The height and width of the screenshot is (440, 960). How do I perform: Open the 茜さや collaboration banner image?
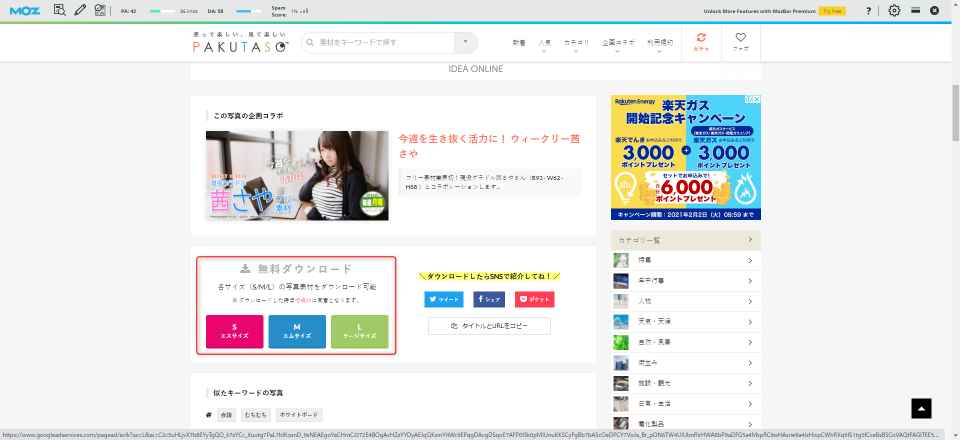297,176
